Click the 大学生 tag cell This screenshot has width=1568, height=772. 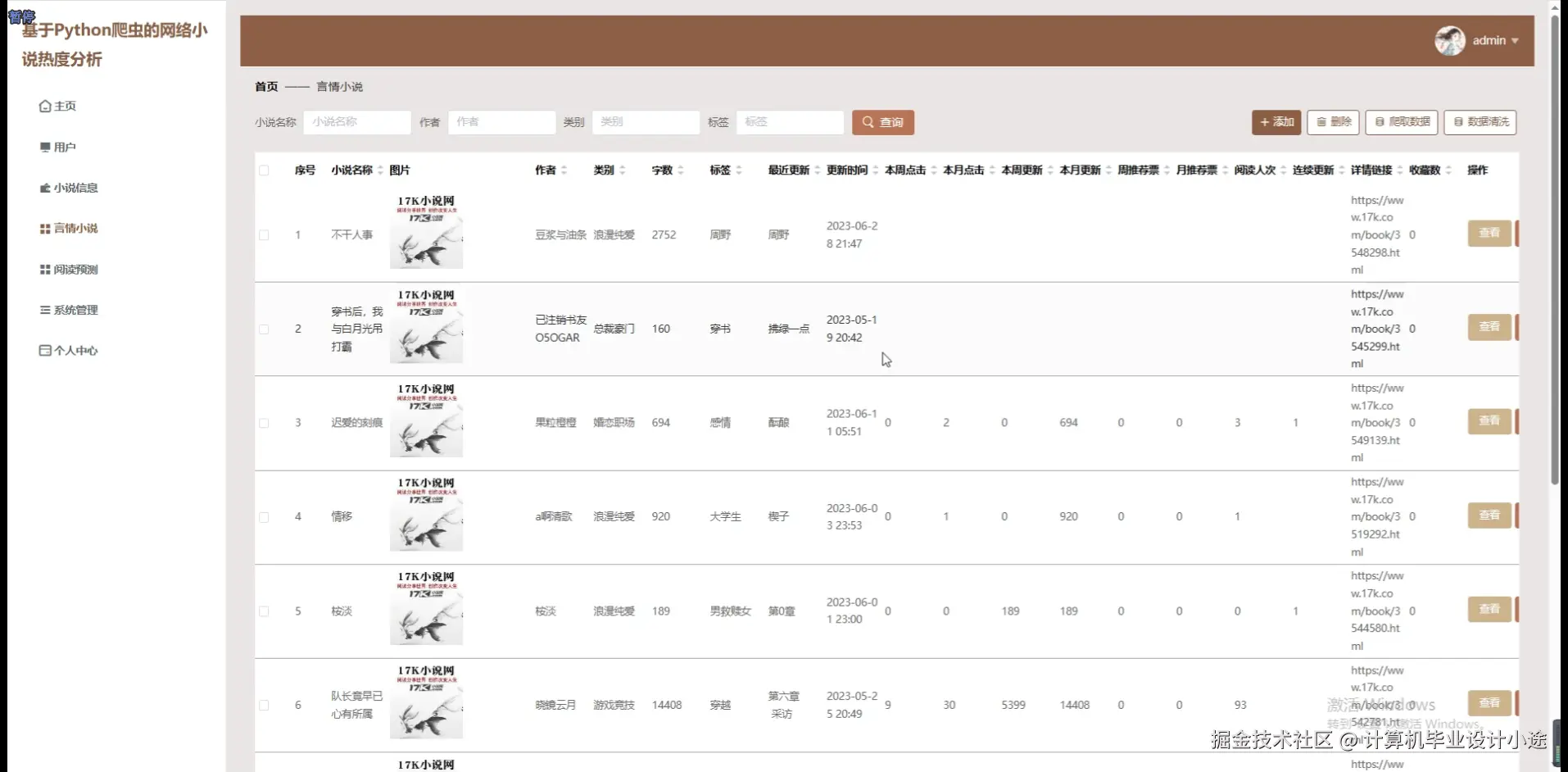coord(725,517)
